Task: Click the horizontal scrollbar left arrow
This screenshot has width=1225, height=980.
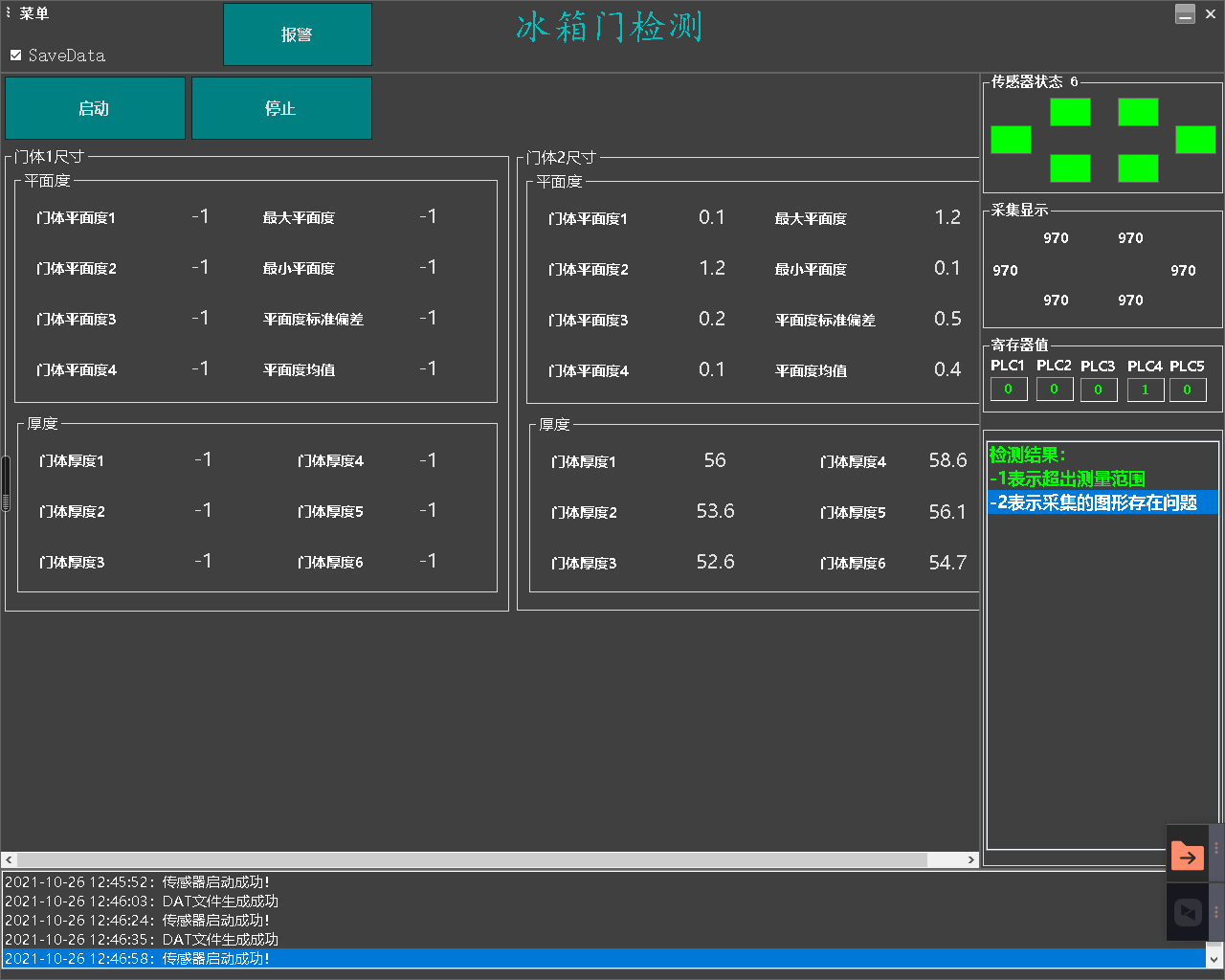Action: pyautogui.click(x=9, y=859)
